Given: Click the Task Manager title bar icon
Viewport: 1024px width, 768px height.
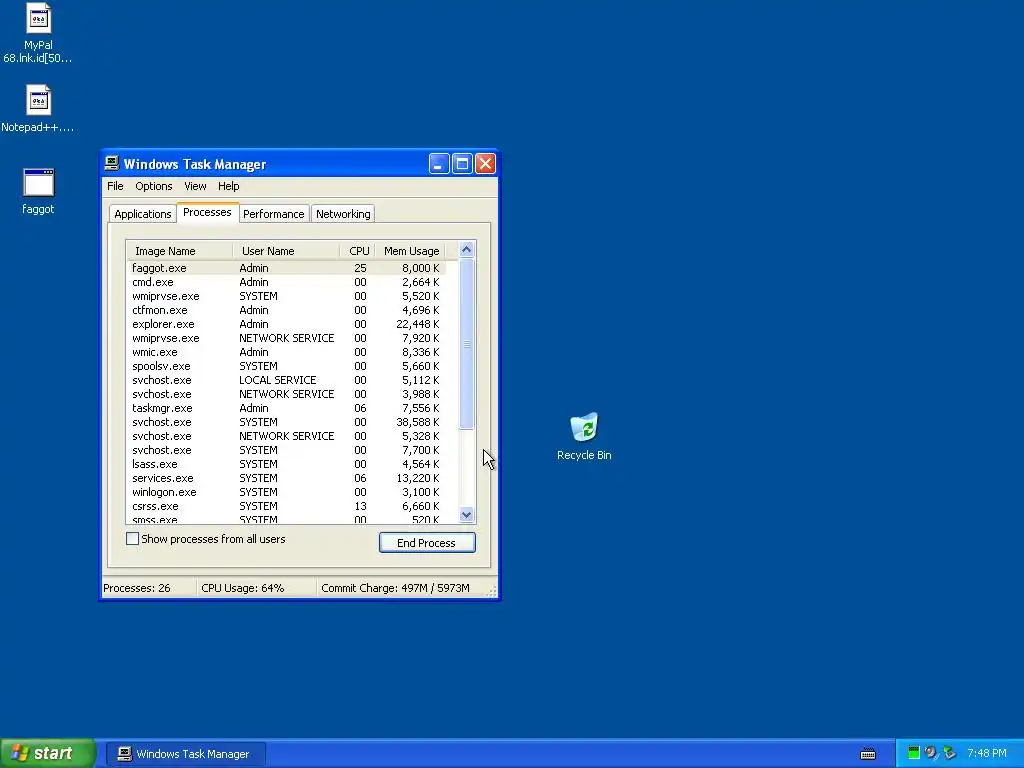Looking at the screenshot, I should [112, 163].
